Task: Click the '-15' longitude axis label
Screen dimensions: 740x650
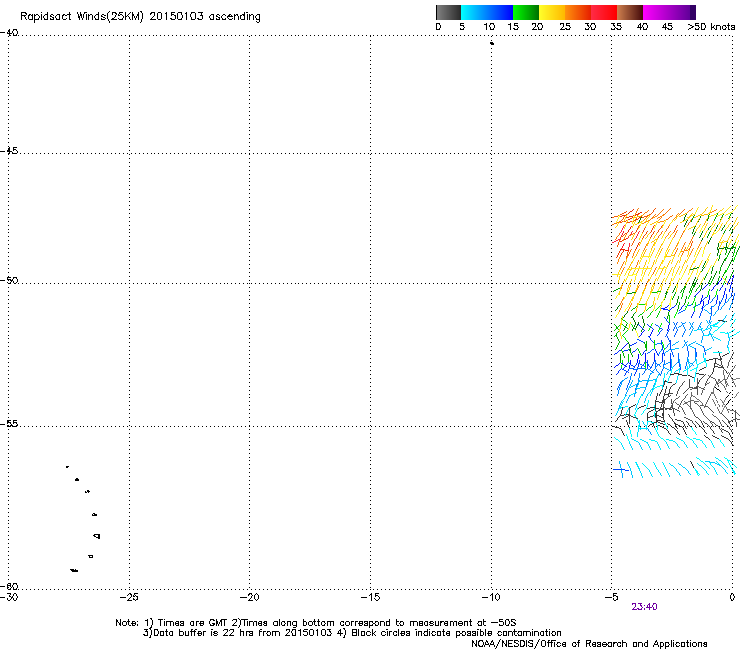Action: pyautogui.click(x=370, y=598)
